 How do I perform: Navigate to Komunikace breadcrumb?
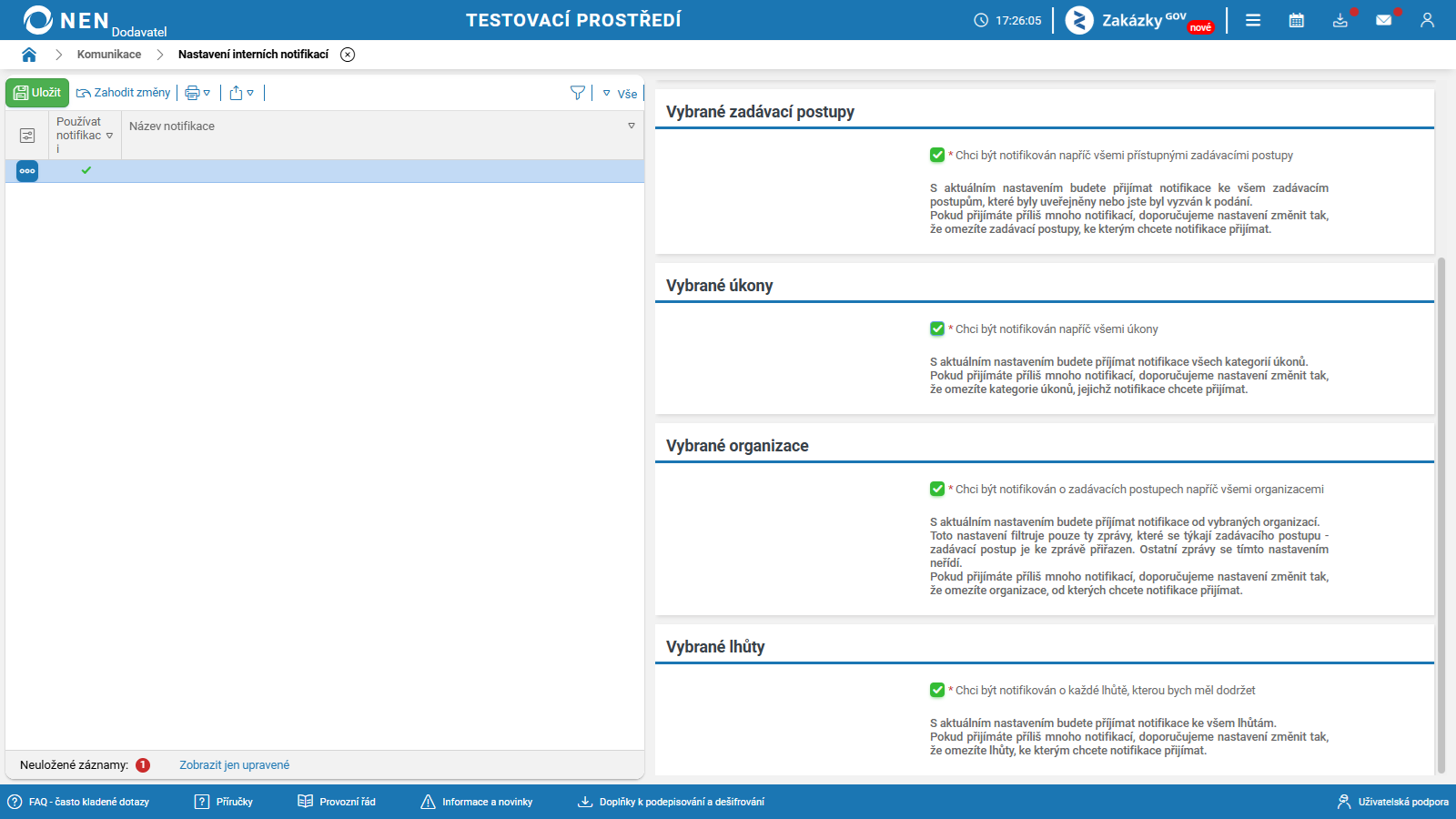[x=109, y=55]
